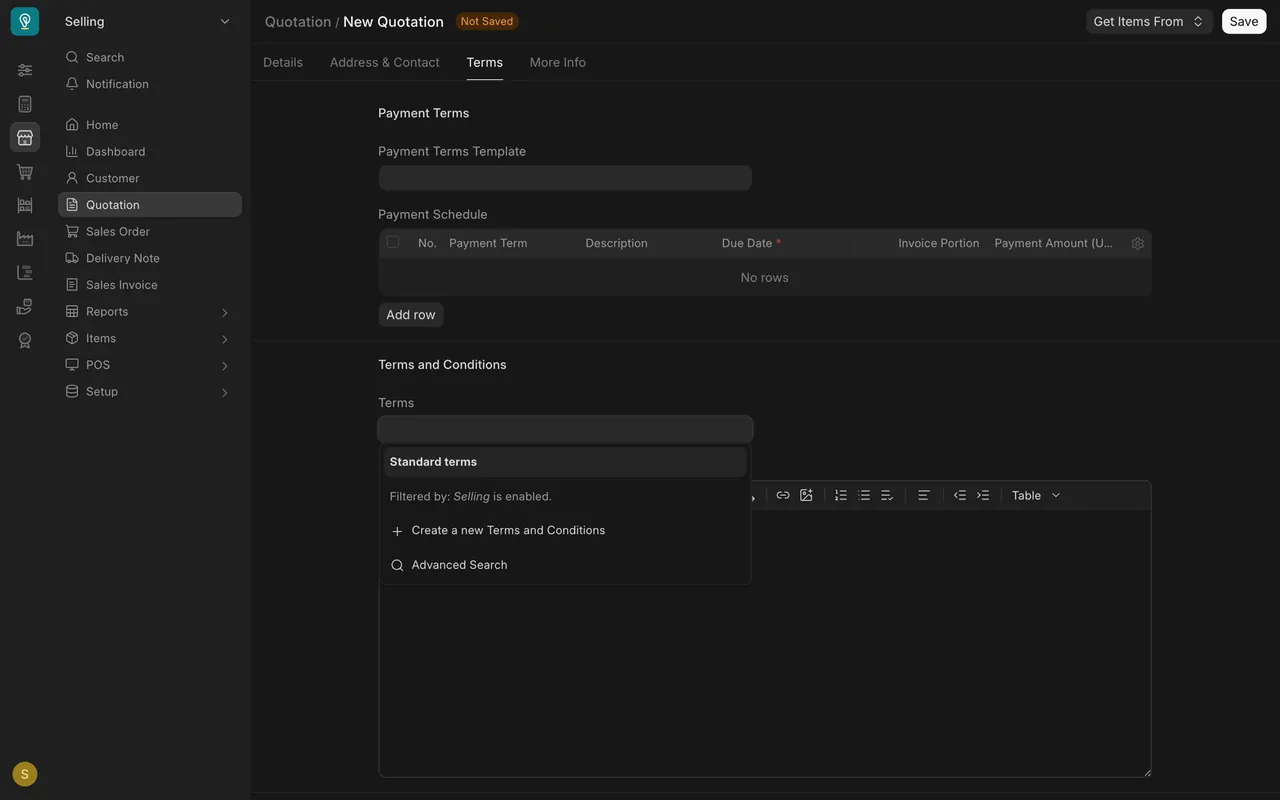Click the lightbulb app logo icon
The width and height of the screenshot is (1280, 800).
click(x=25, y=21)
